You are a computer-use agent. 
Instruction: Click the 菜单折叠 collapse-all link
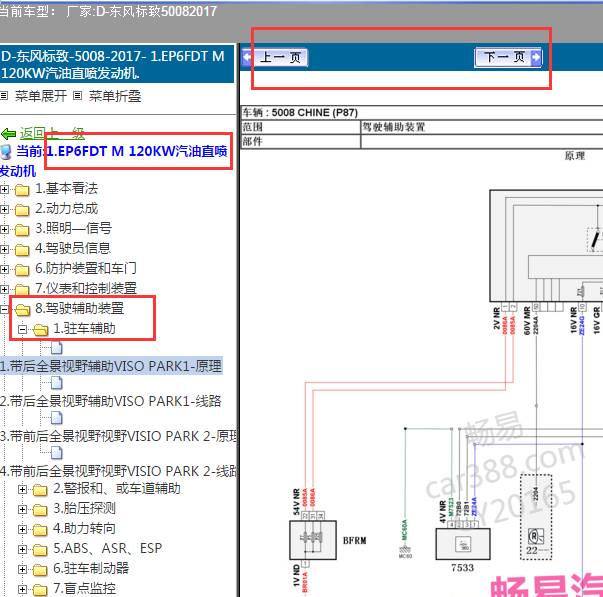(x=115, y=96)
